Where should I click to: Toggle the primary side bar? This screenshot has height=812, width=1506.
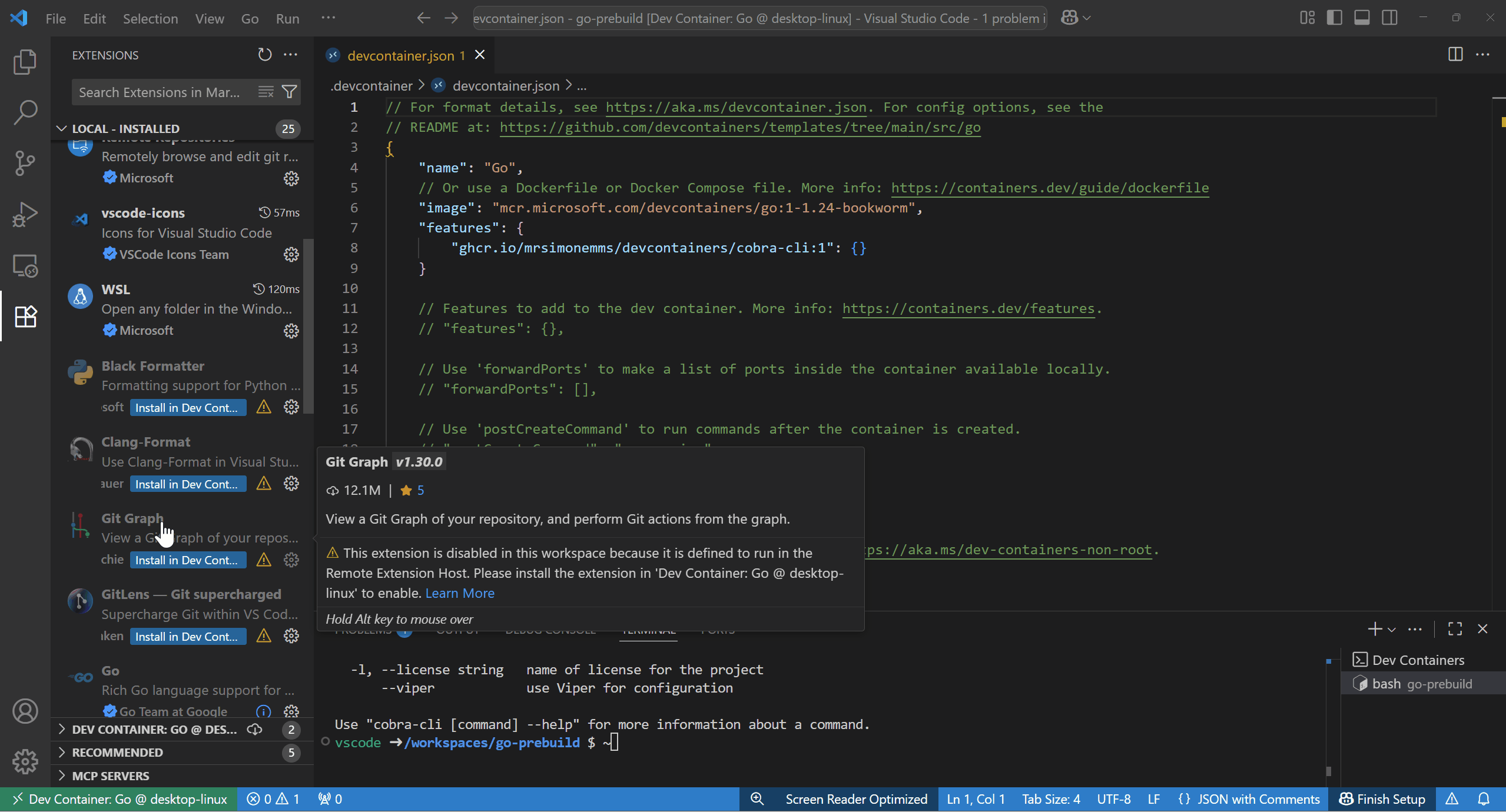(x=1335, y=18)
